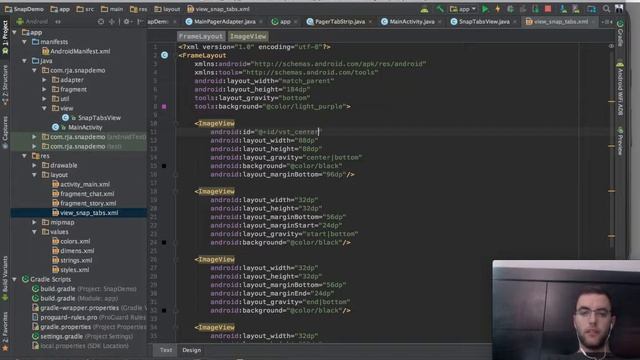
Task: Click the Android sync icon left of hammer
Action: click(424, 9)
